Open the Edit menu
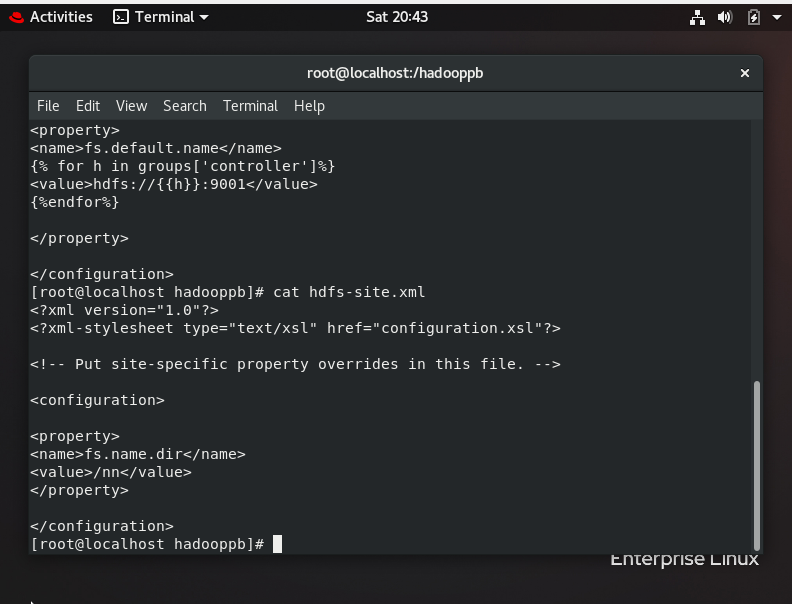 [x=88, y=106]
